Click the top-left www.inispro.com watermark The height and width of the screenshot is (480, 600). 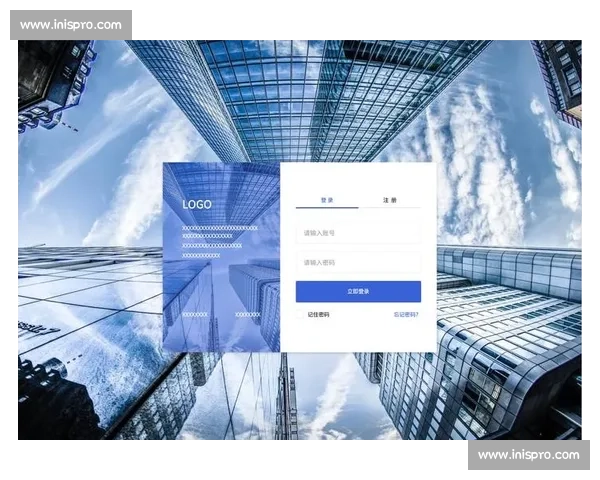[71, 25]
